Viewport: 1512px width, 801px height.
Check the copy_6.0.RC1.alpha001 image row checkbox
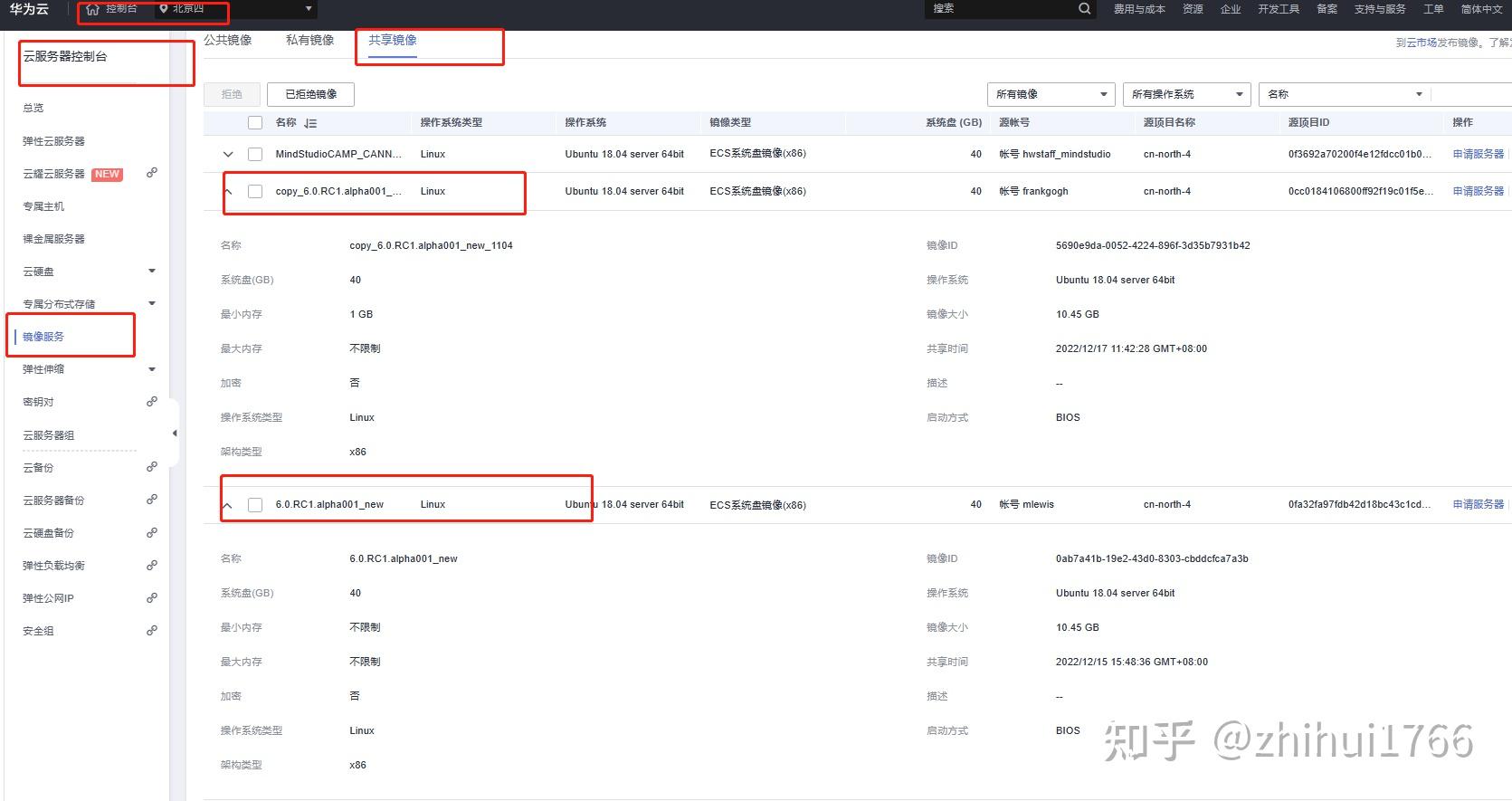point(255,191)
